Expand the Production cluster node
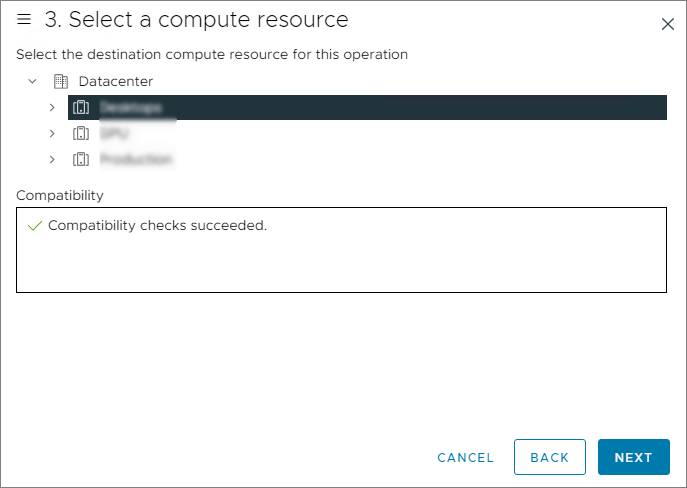 (52, 159)
